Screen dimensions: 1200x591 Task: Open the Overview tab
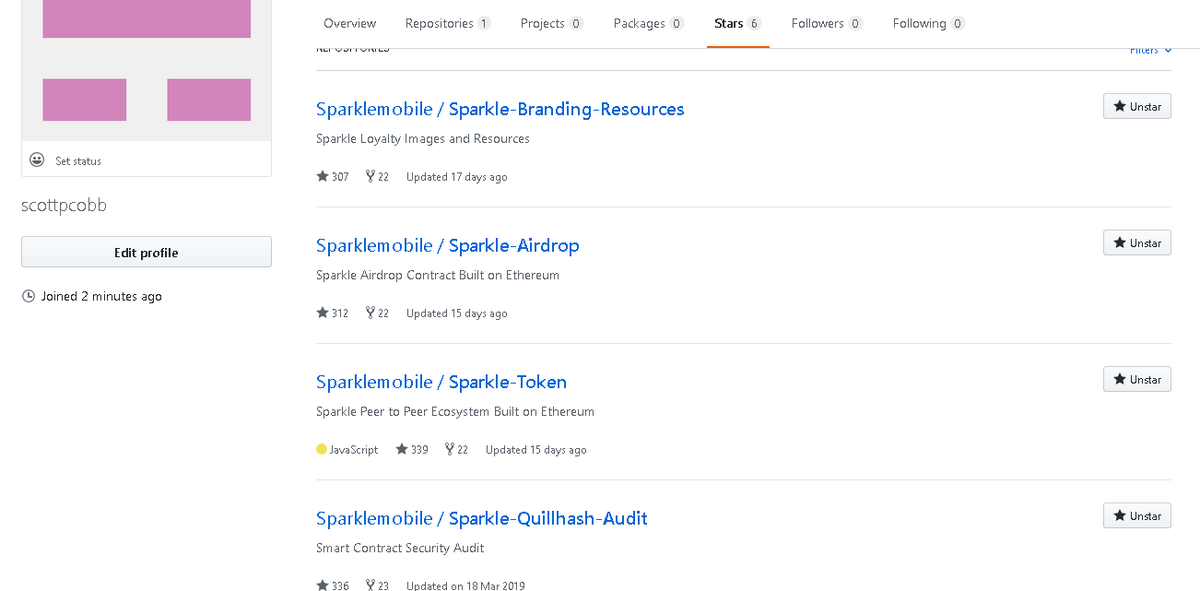click(350, 24)
